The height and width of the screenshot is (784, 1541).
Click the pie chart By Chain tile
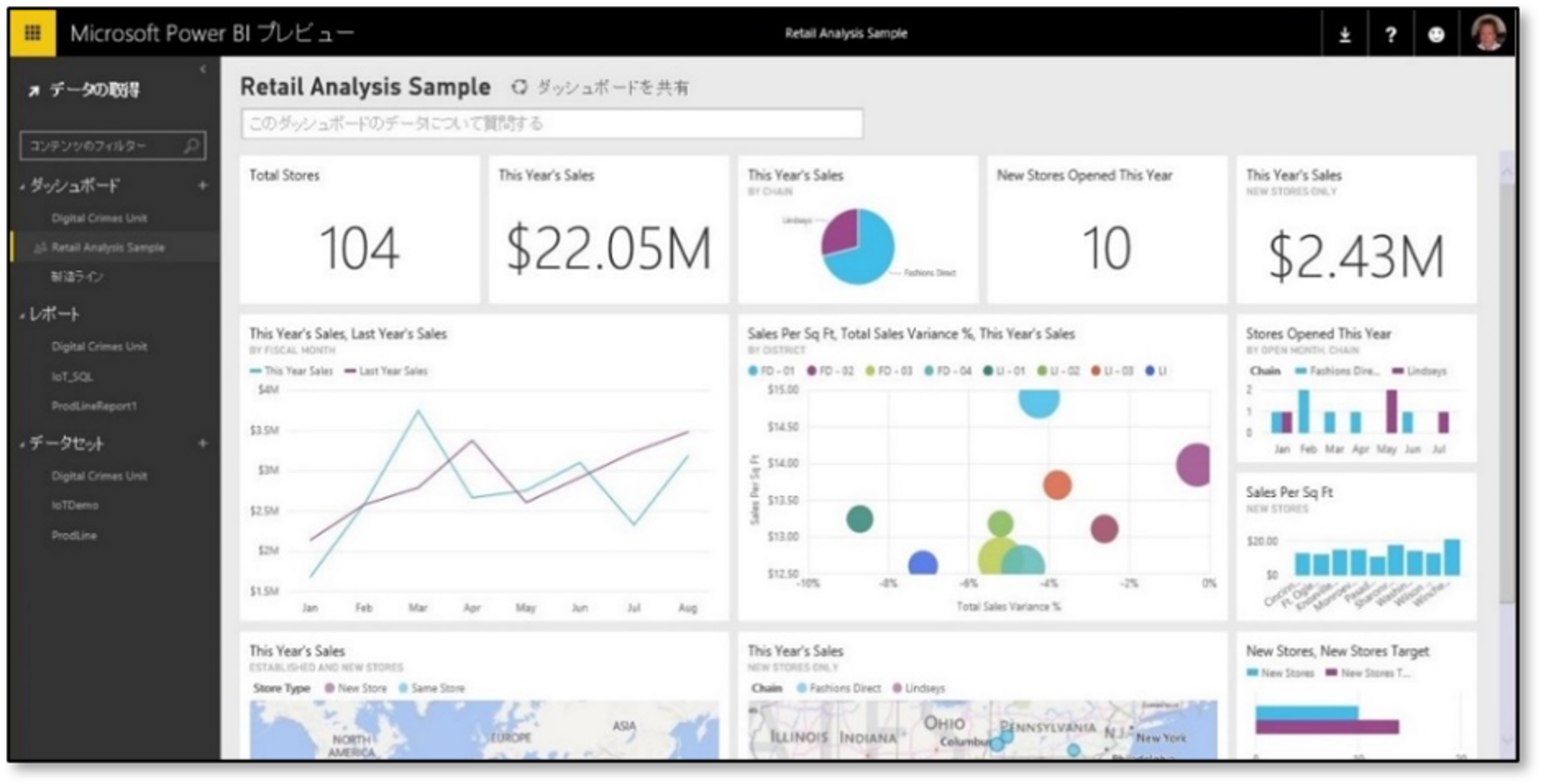[857, 229]
